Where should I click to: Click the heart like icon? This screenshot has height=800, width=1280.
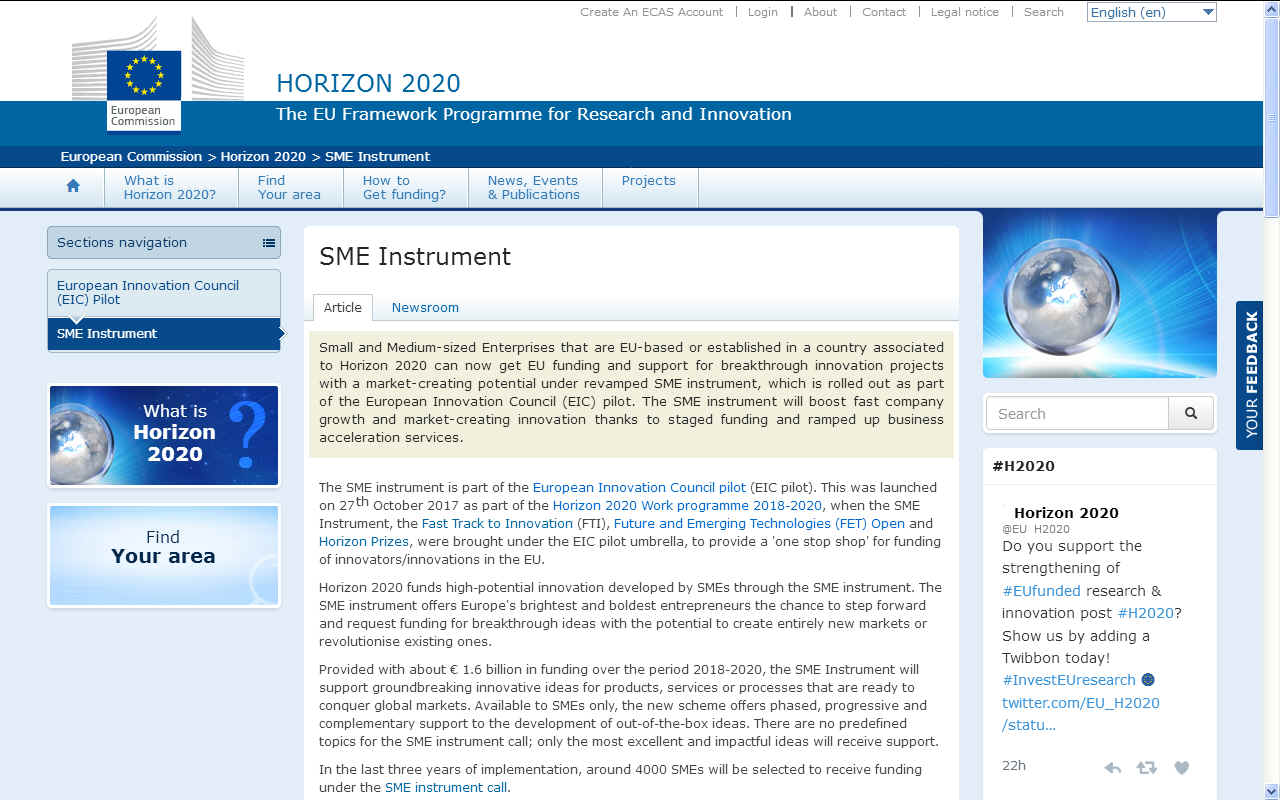[x=1181, y=768]
